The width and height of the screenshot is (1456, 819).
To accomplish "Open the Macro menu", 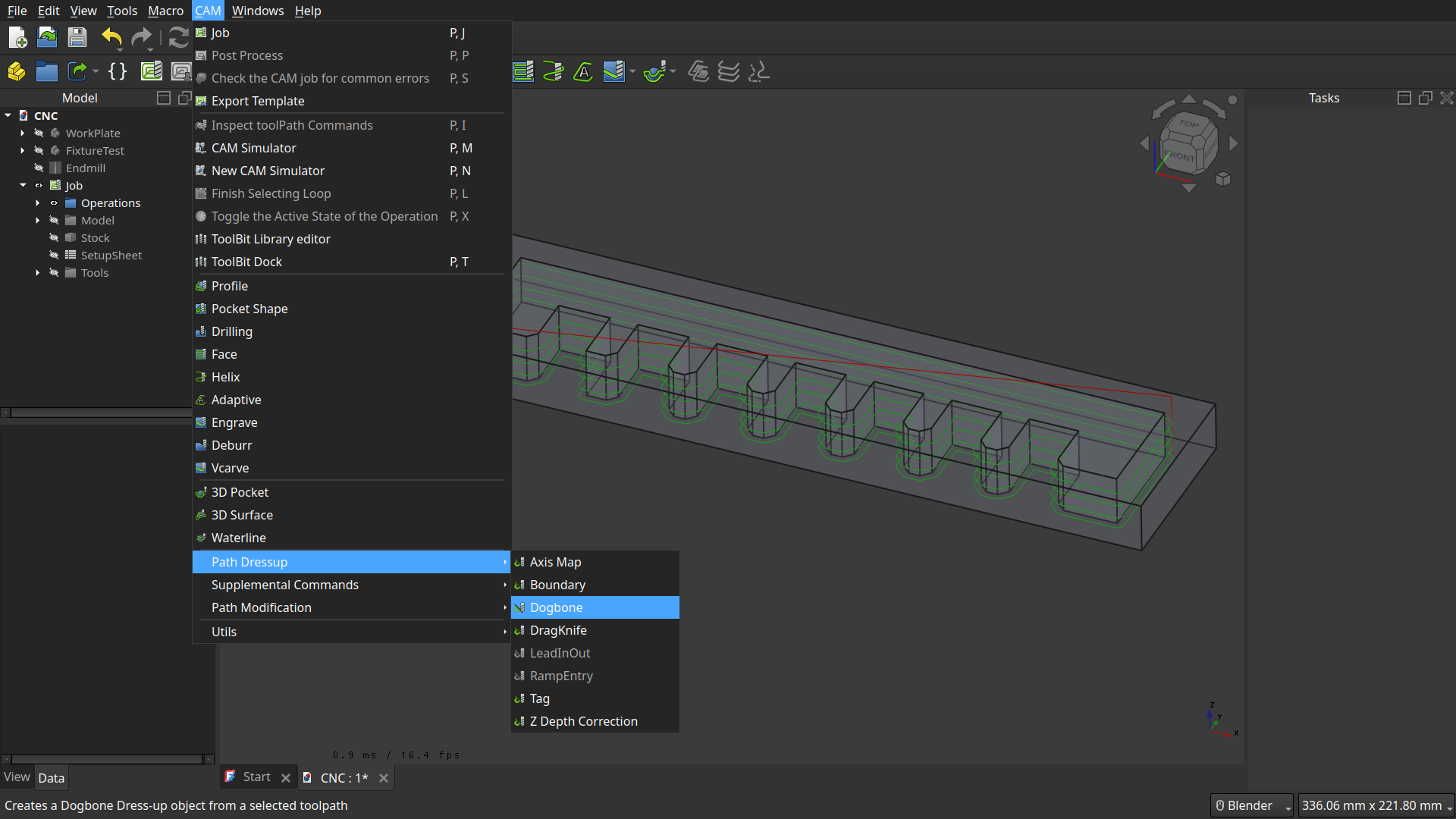I will pos(165,11).
